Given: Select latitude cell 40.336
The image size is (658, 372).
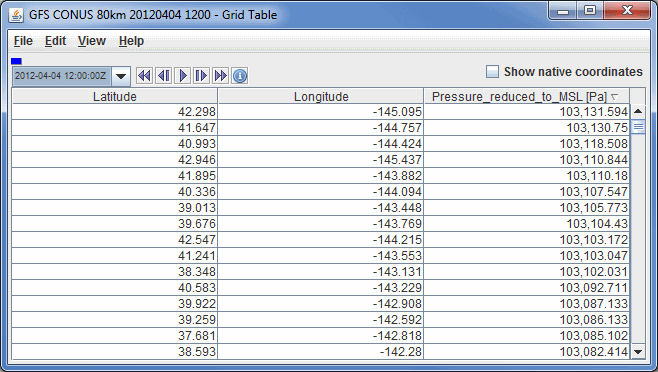Looking at the screenshot, I should click(115, 191).
